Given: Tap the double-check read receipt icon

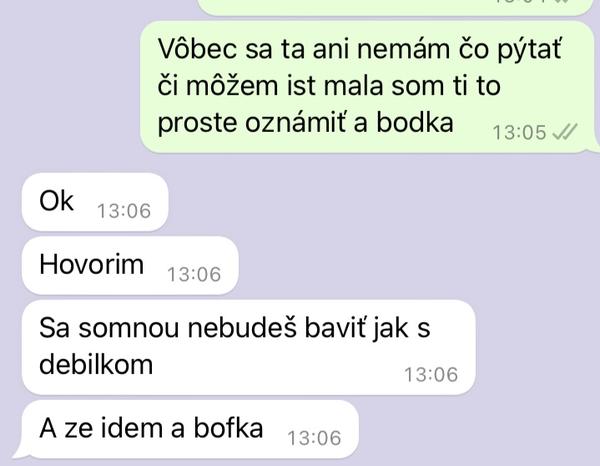Looking at the screenshot, I should tap(565, 132).
